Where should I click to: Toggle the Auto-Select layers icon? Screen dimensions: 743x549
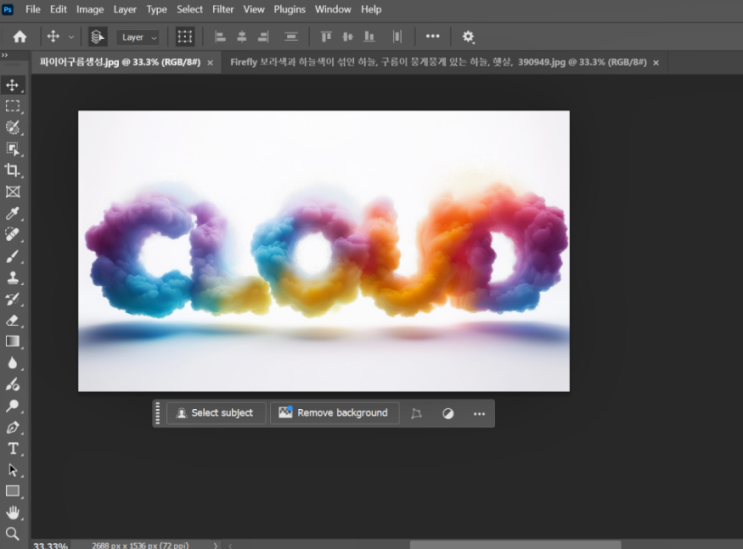pyautogui.click(x=98, y=36)
